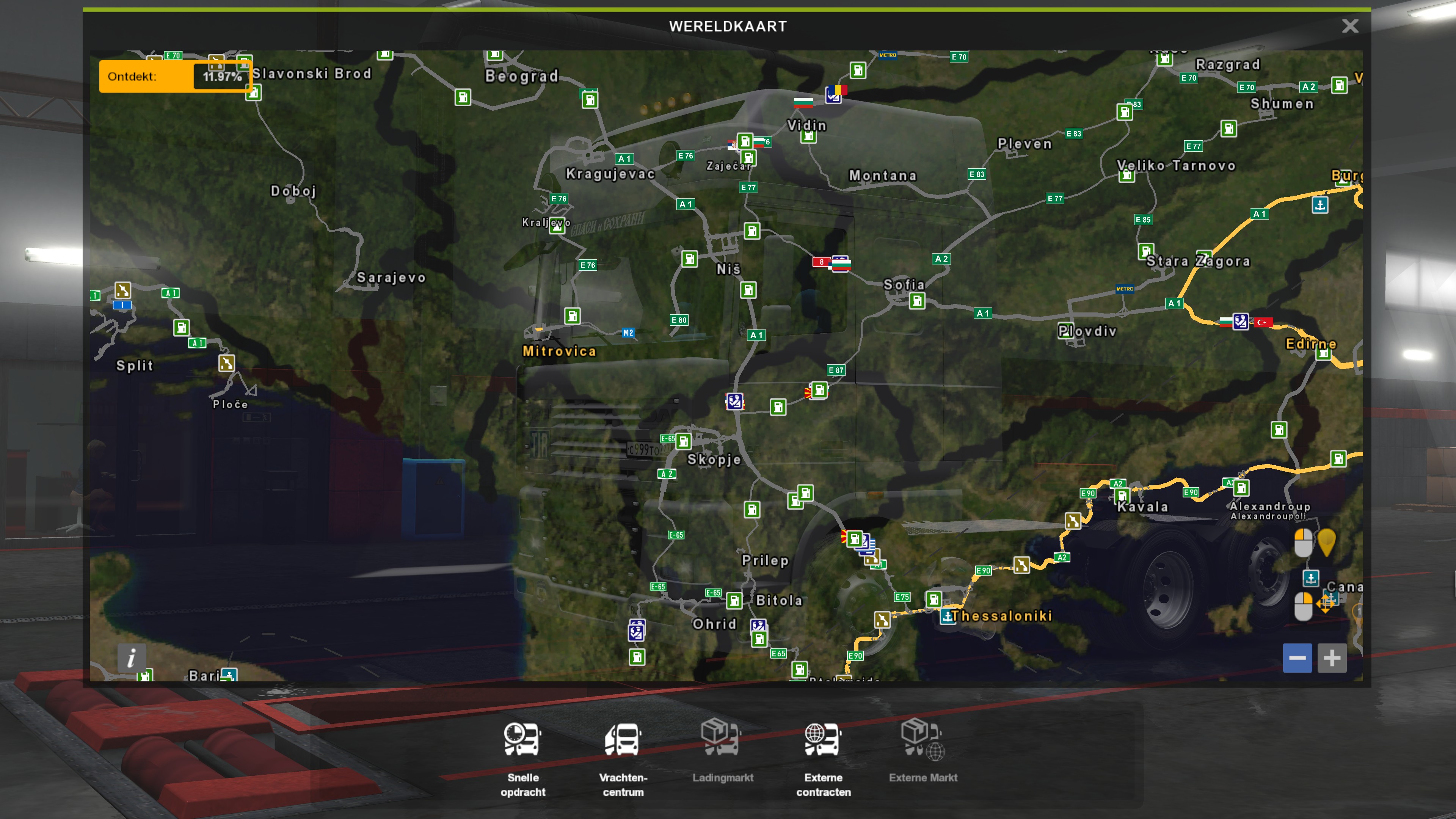
Task: Click the fuel station near Alexandroupoli
Action: [1241, 488]
